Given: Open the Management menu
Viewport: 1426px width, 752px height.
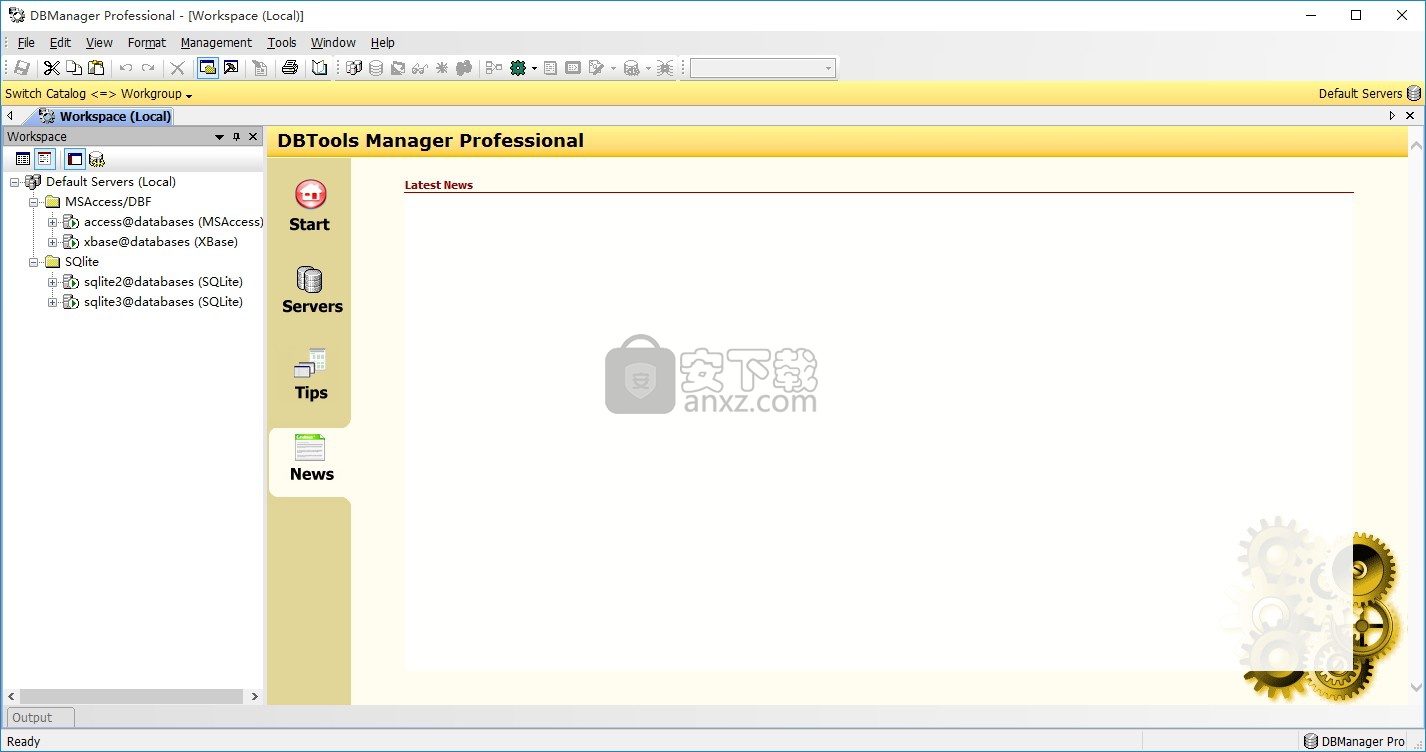Looking at the screenshot, I should pos(216,43).
